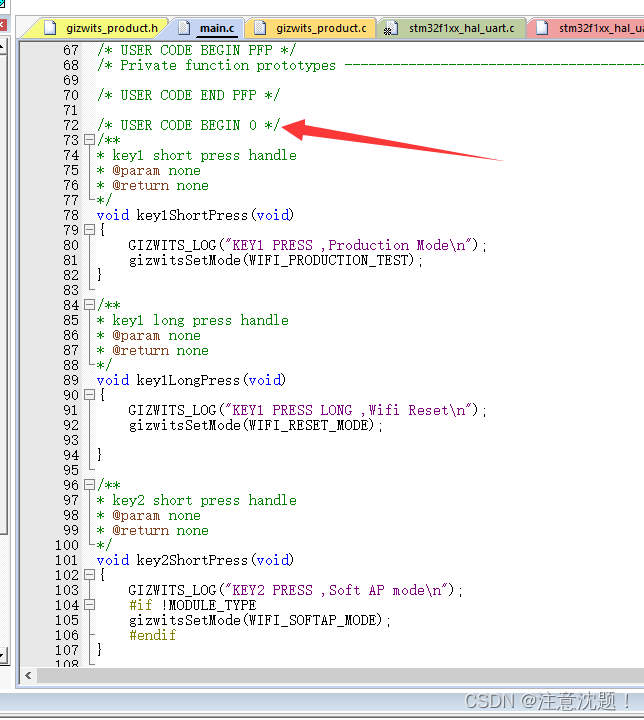
Task: Click the 'gizwitsSetMode(WIFI_SOFTAP_MODE);' line
Action: 260,620
